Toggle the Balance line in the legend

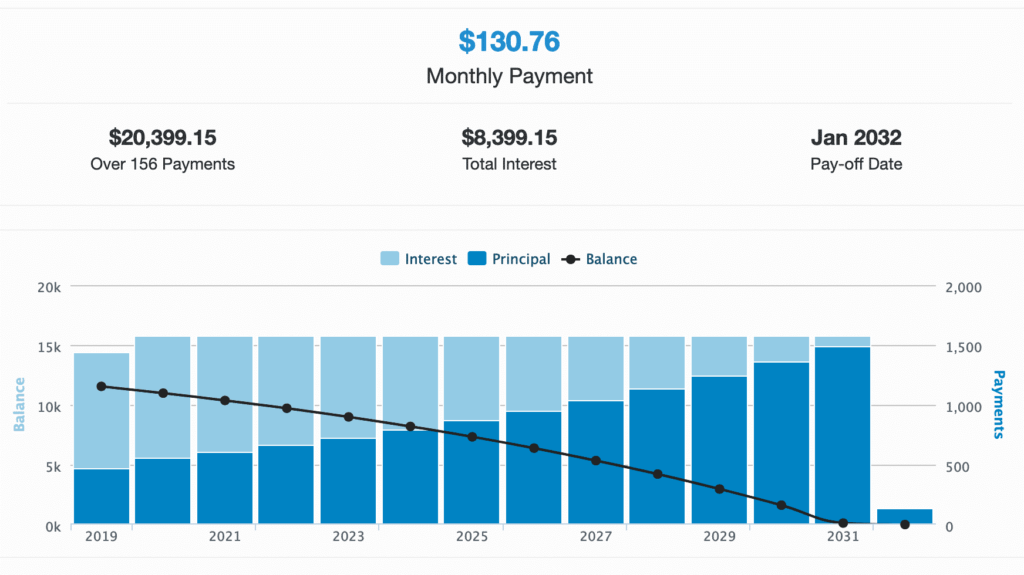point(599,259)
